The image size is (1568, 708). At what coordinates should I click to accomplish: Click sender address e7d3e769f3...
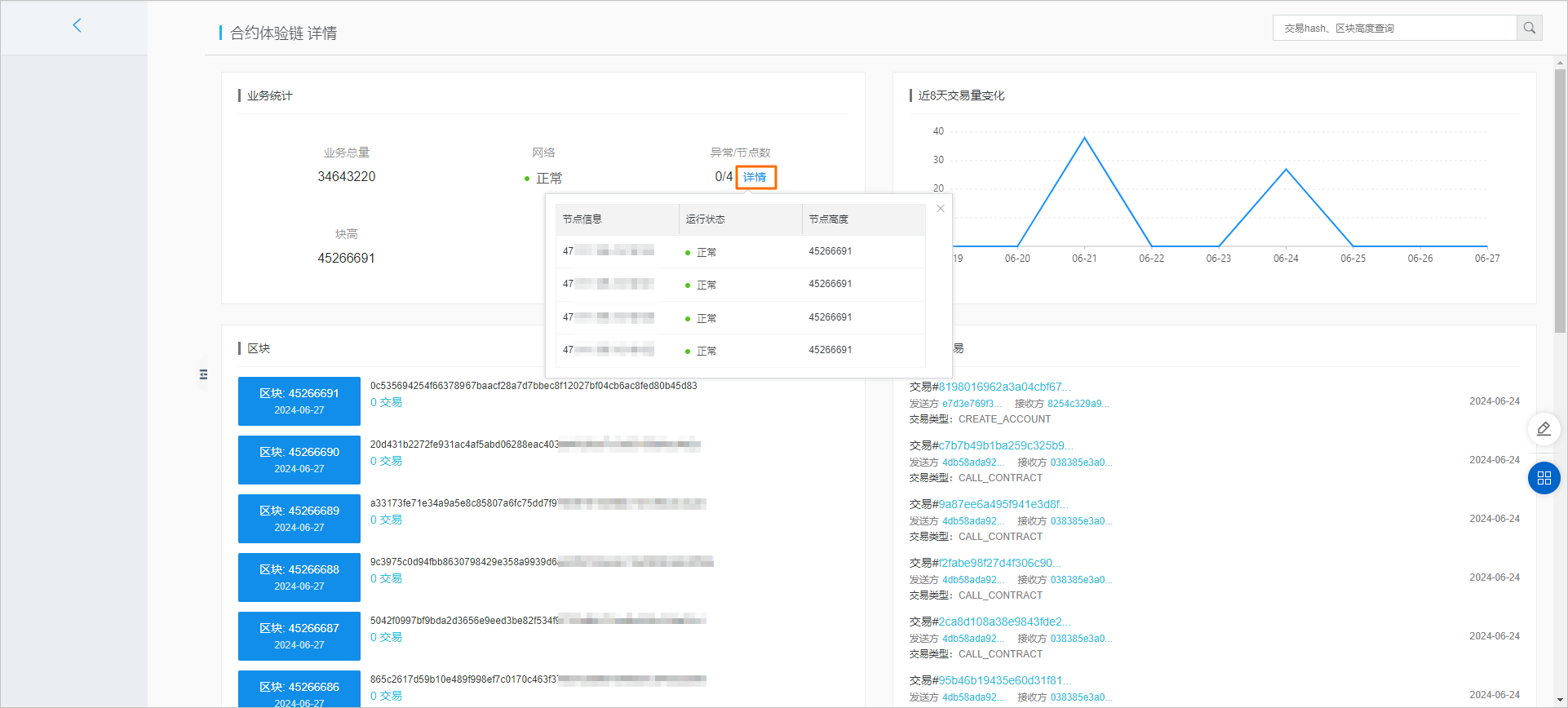pyautogui.click(x=972, y=404)
